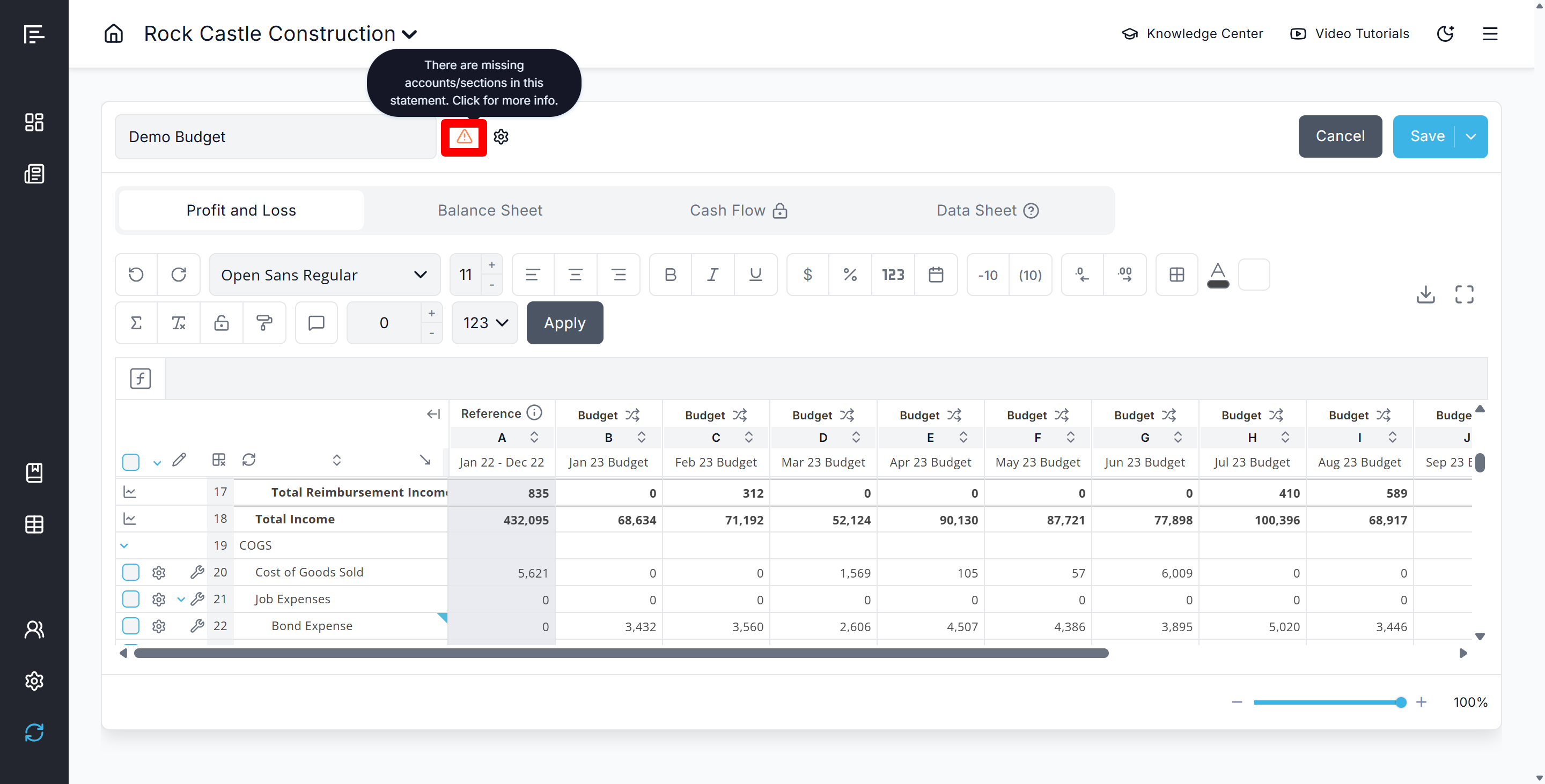Click the Apply button
The image size is (1545, 784).
(564, 323)
